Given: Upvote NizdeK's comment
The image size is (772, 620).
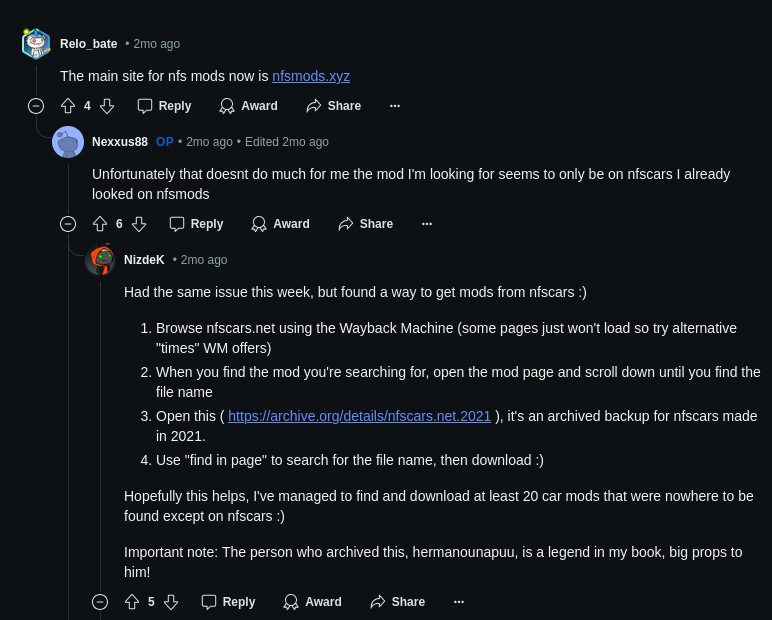Looking at the screenshot, I should (x=132, y=602).
